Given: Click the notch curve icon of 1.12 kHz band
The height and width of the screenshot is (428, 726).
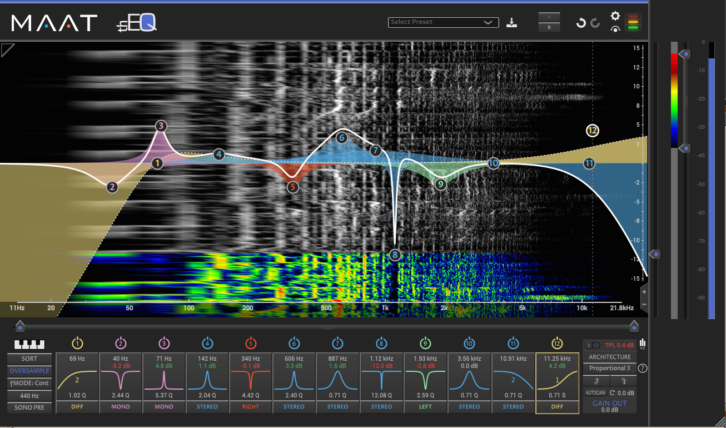Looking at the screenshot, I should [381, 380].
